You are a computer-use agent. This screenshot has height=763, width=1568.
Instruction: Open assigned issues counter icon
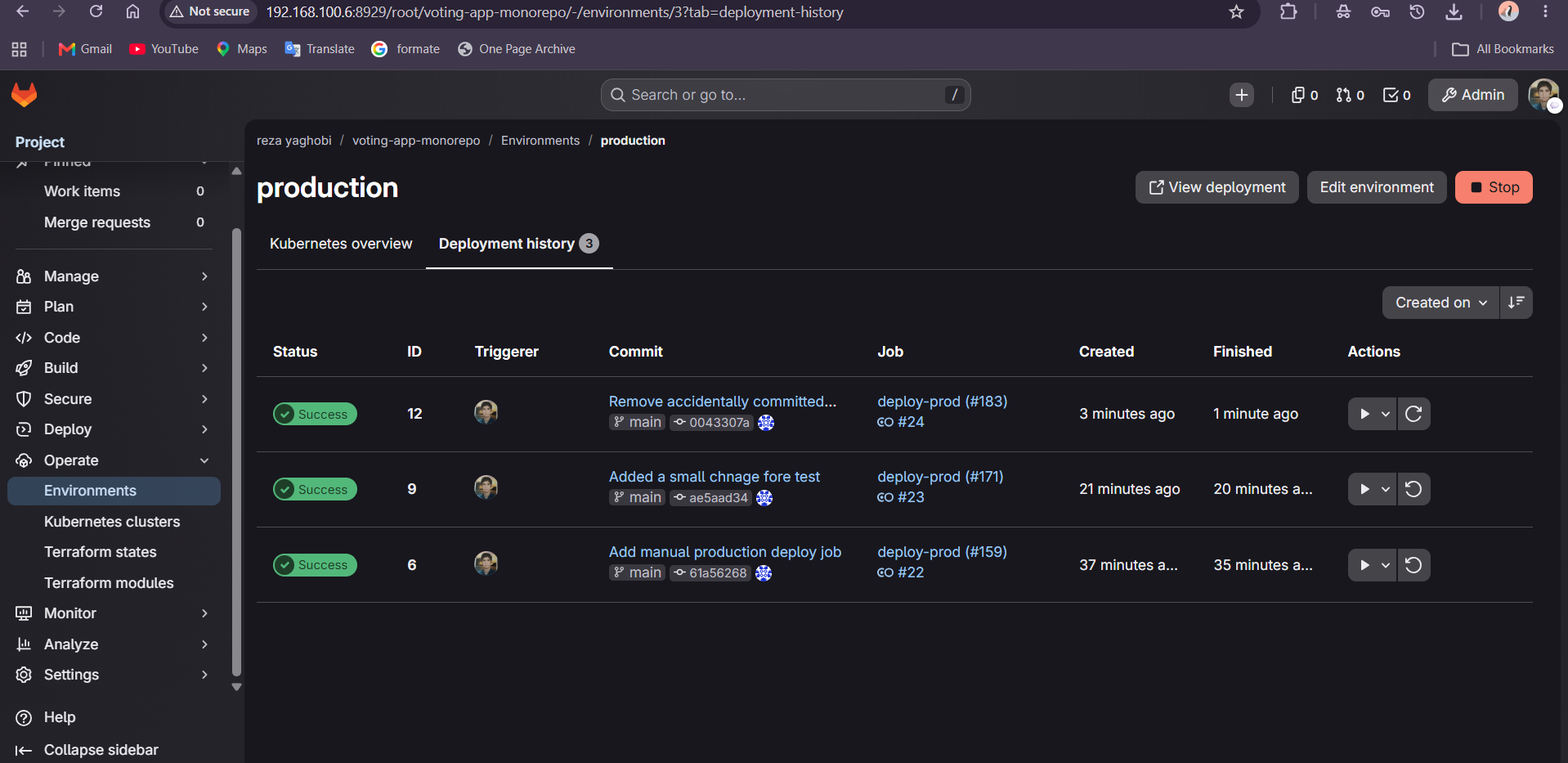click(x=1304, y=95)
